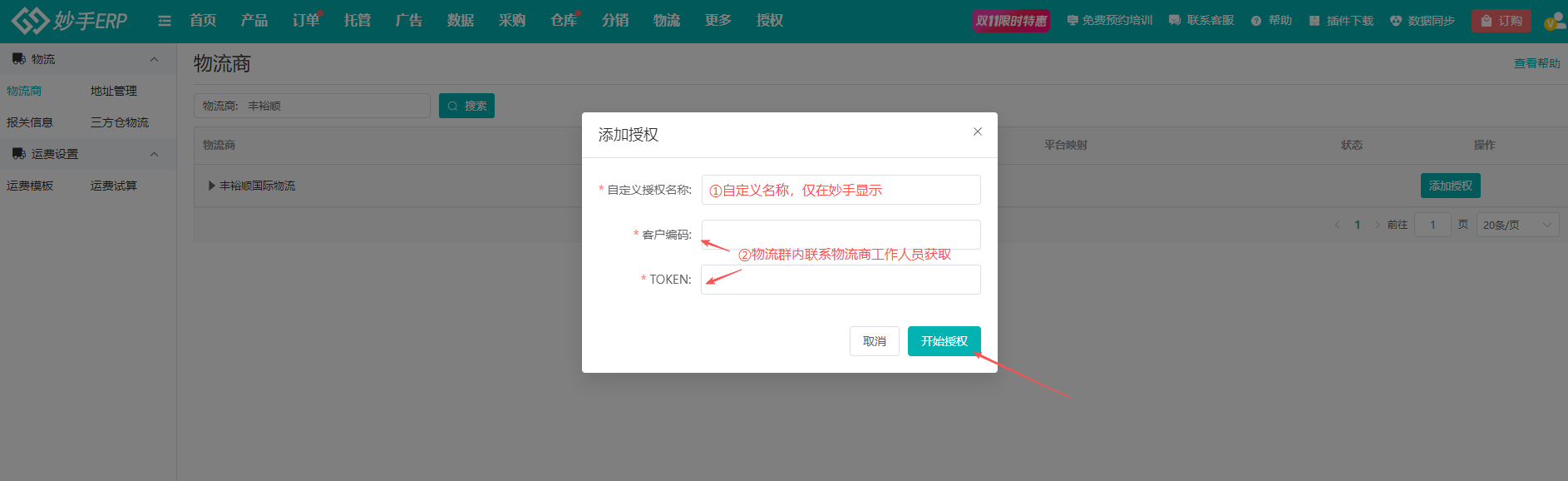Open the 仓库 menu

click(564, 21)
